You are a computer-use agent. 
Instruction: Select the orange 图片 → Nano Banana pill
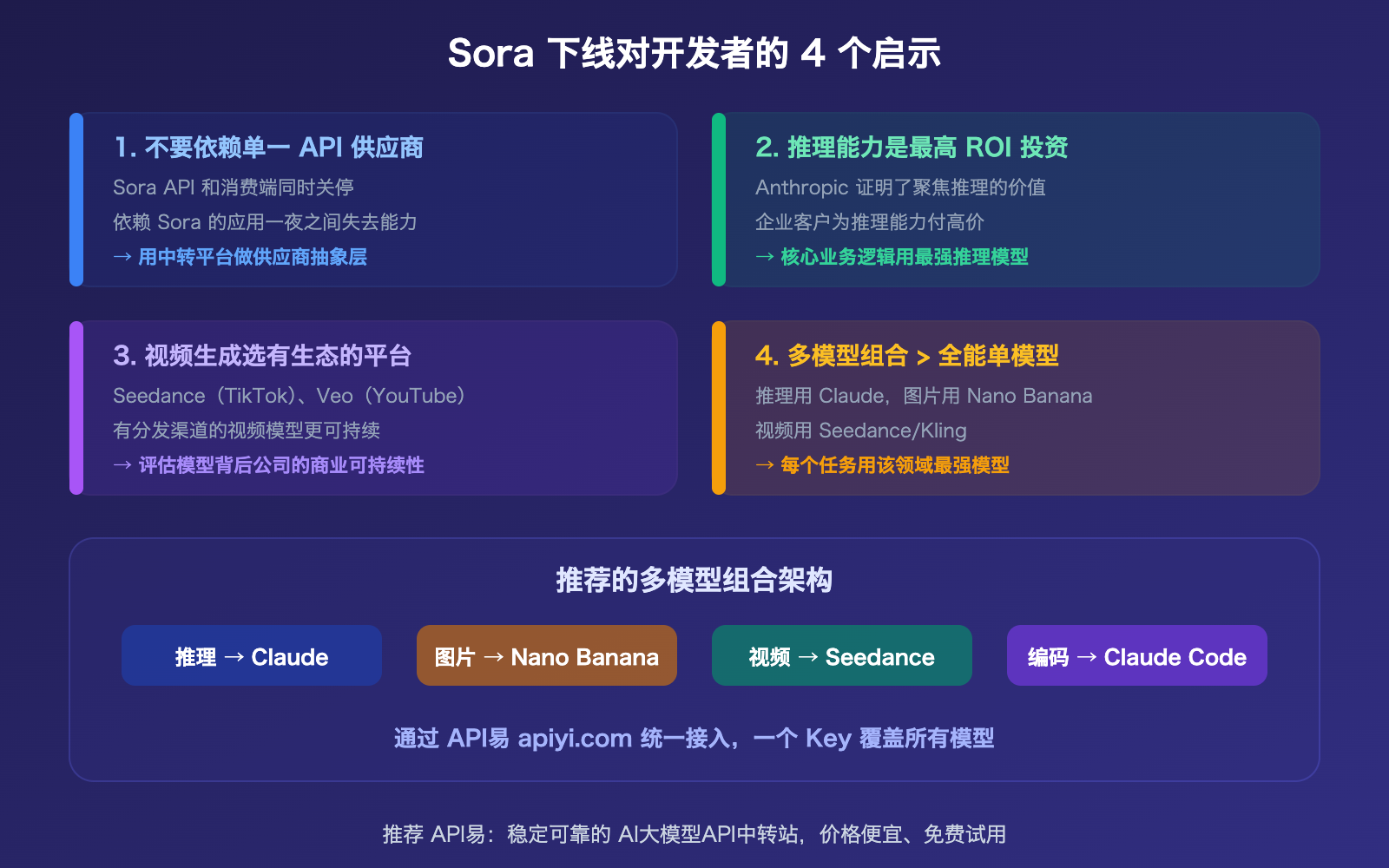coord(546,656)
